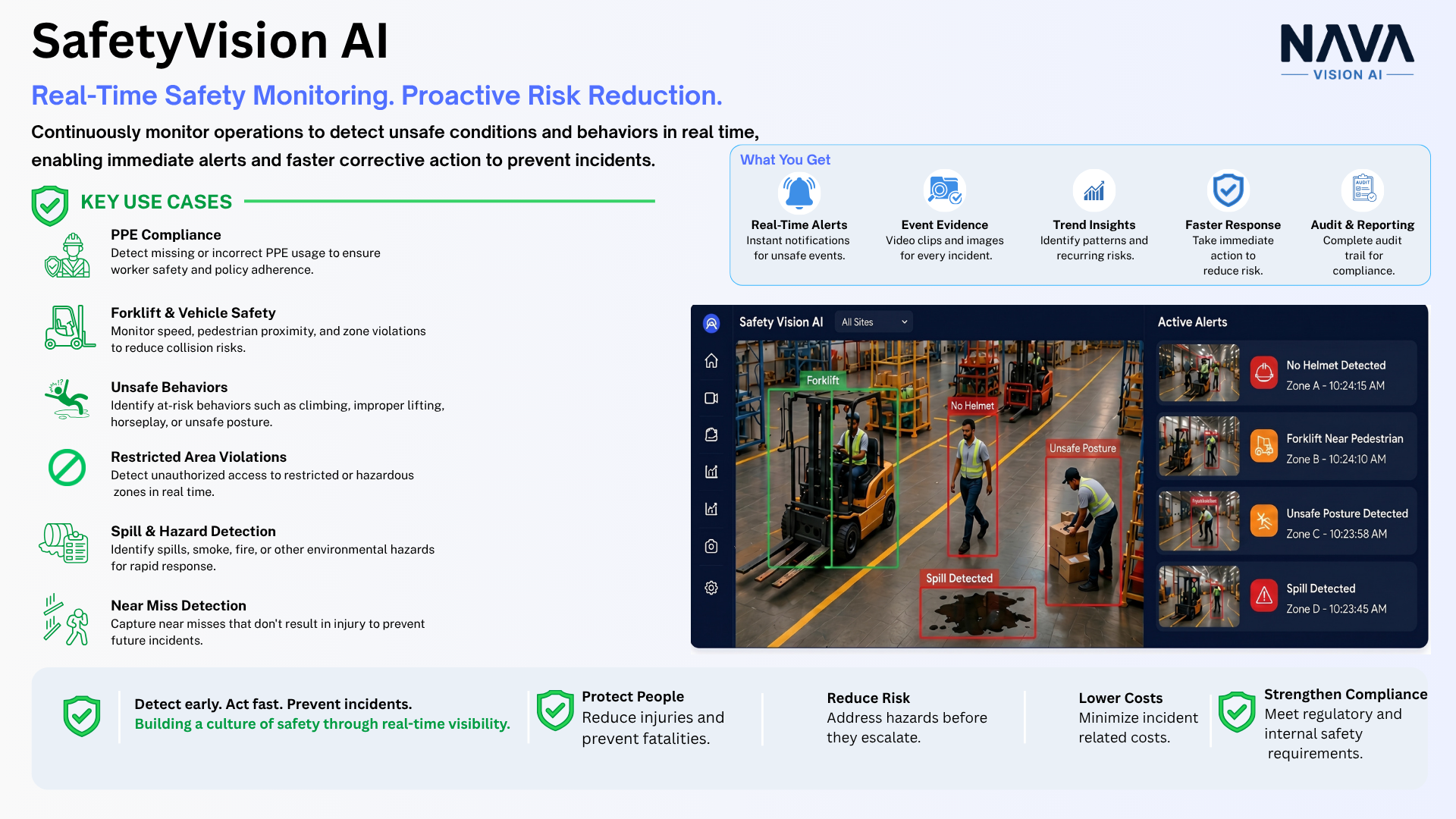Open the video camera icon in sidebar
Image resolution: width=1456 pixels, height=819 pixels.
[711, 398]
